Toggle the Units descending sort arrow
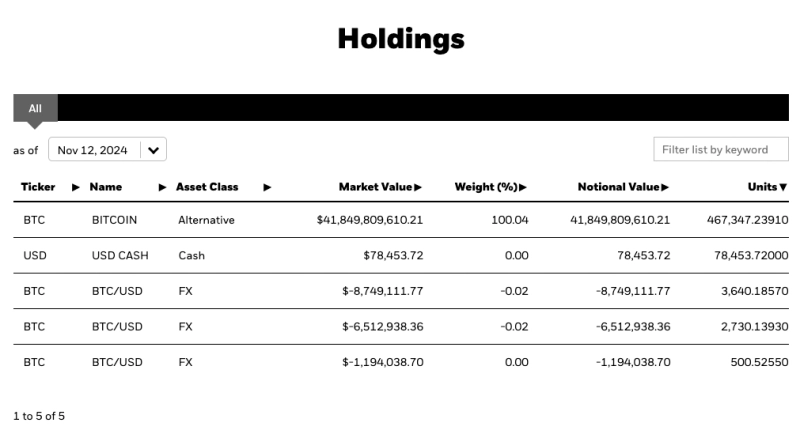This screenshot has height=434, width=800. (x=783, y=187)
